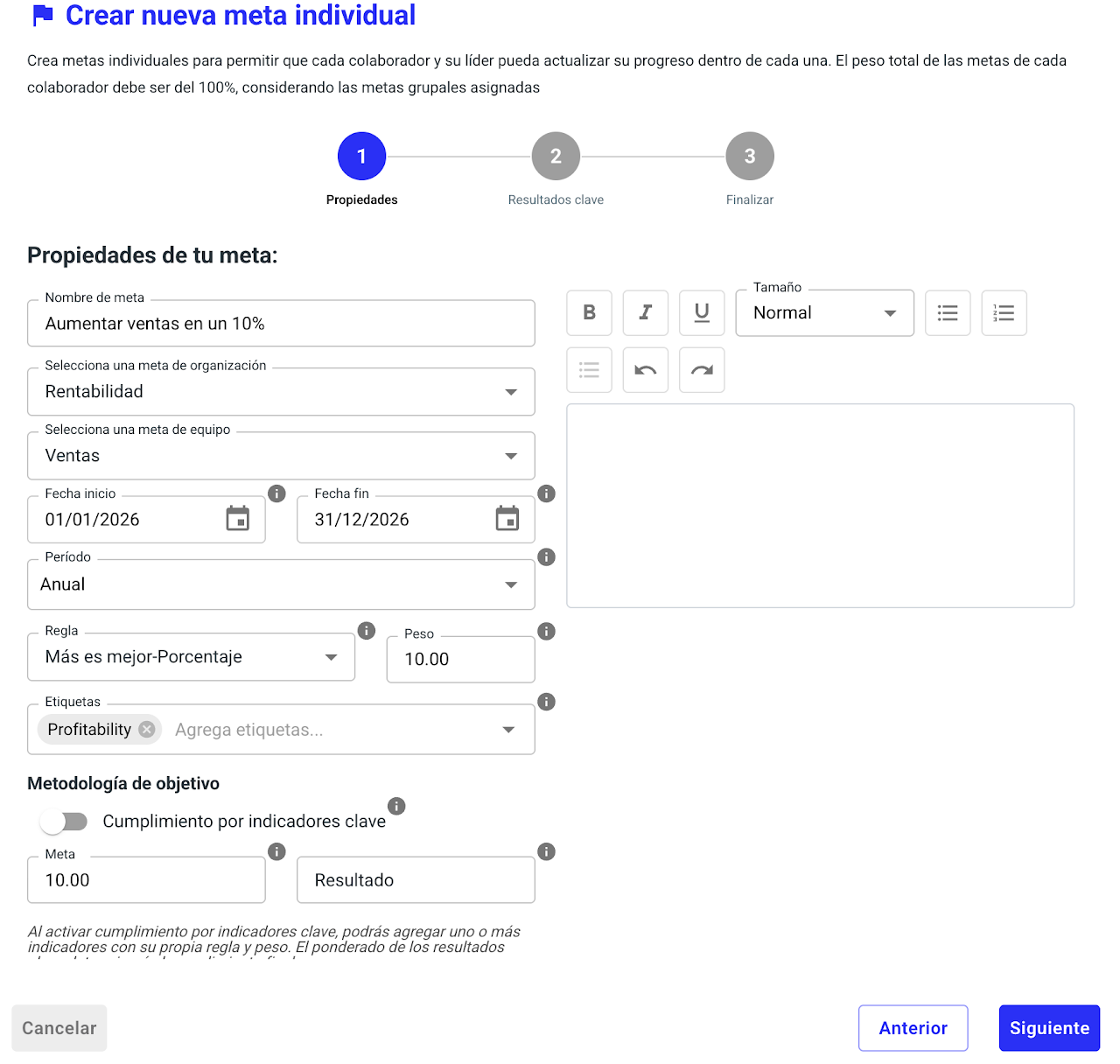The height and width of the screenshot is (1064, 1120).
Task: Open the Período dropdown showing Anual
Action: 511,584
